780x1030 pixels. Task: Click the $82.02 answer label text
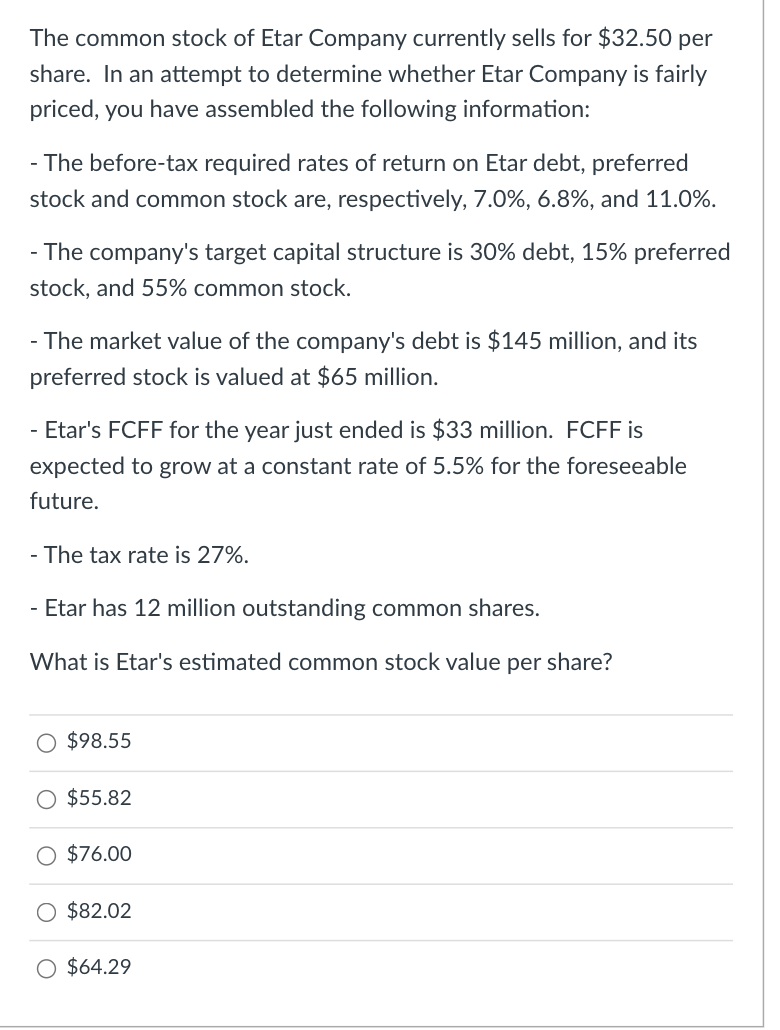99,912
